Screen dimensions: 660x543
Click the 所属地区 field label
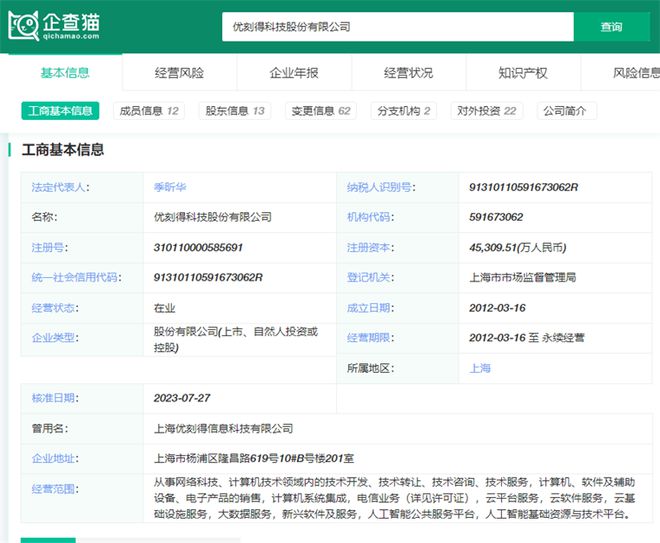point(370,369)
